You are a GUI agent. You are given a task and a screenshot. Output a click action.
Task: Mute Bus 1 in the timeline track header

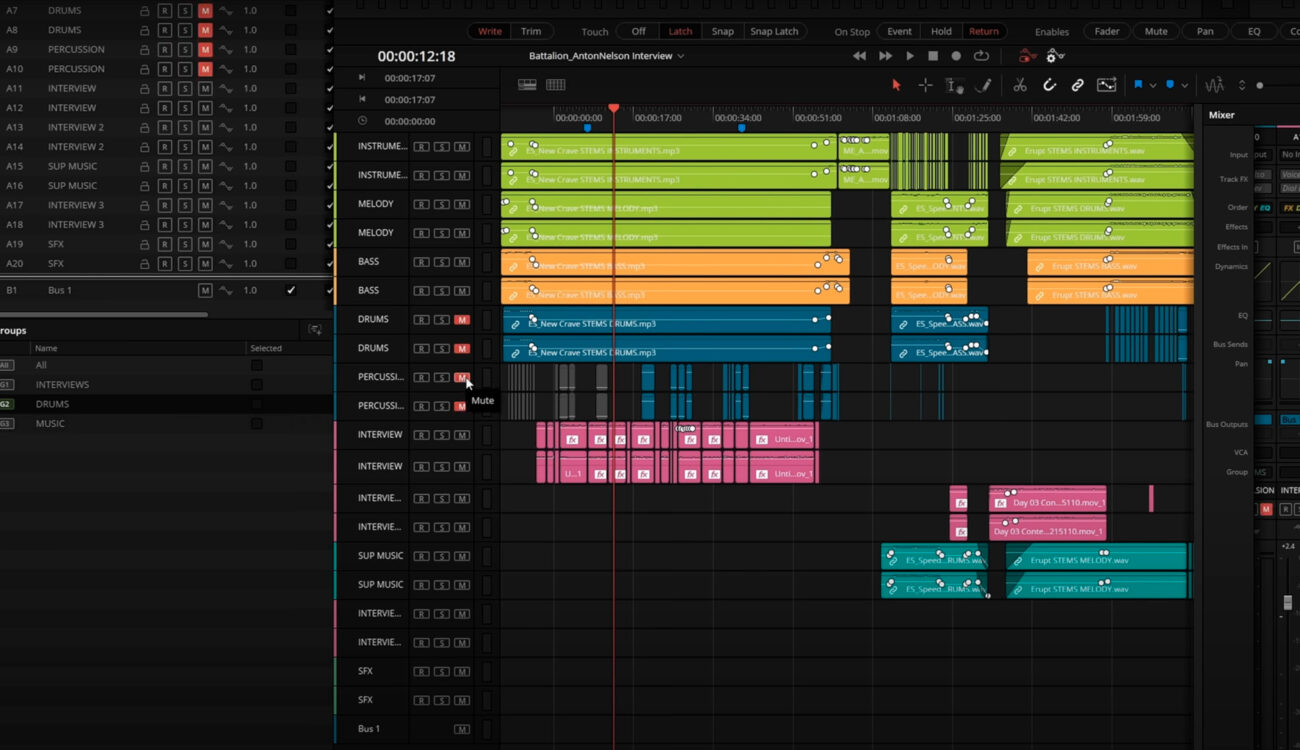pos(462,729)
